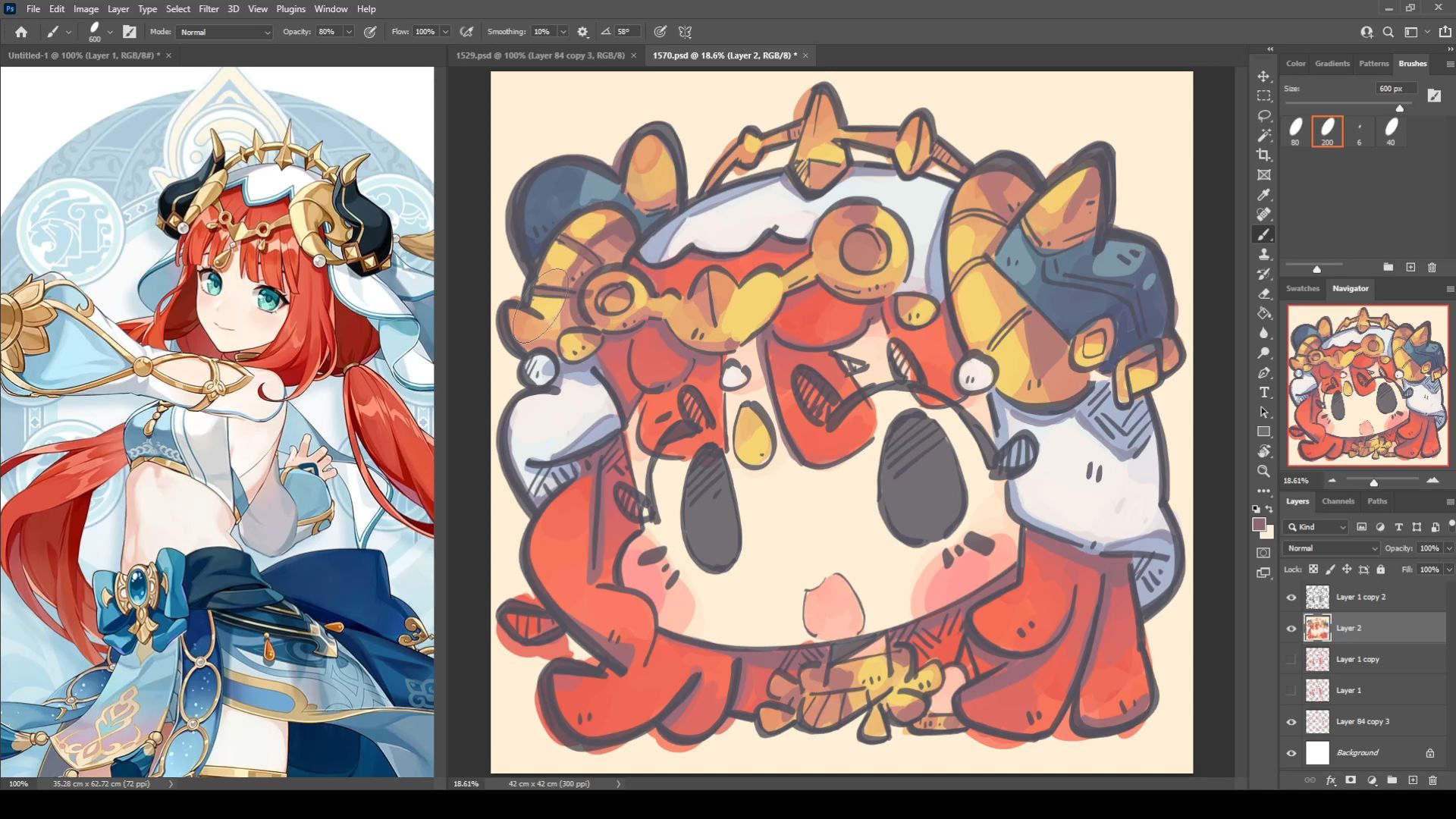
Task: Select the Pen tool
Action: 1263,372
